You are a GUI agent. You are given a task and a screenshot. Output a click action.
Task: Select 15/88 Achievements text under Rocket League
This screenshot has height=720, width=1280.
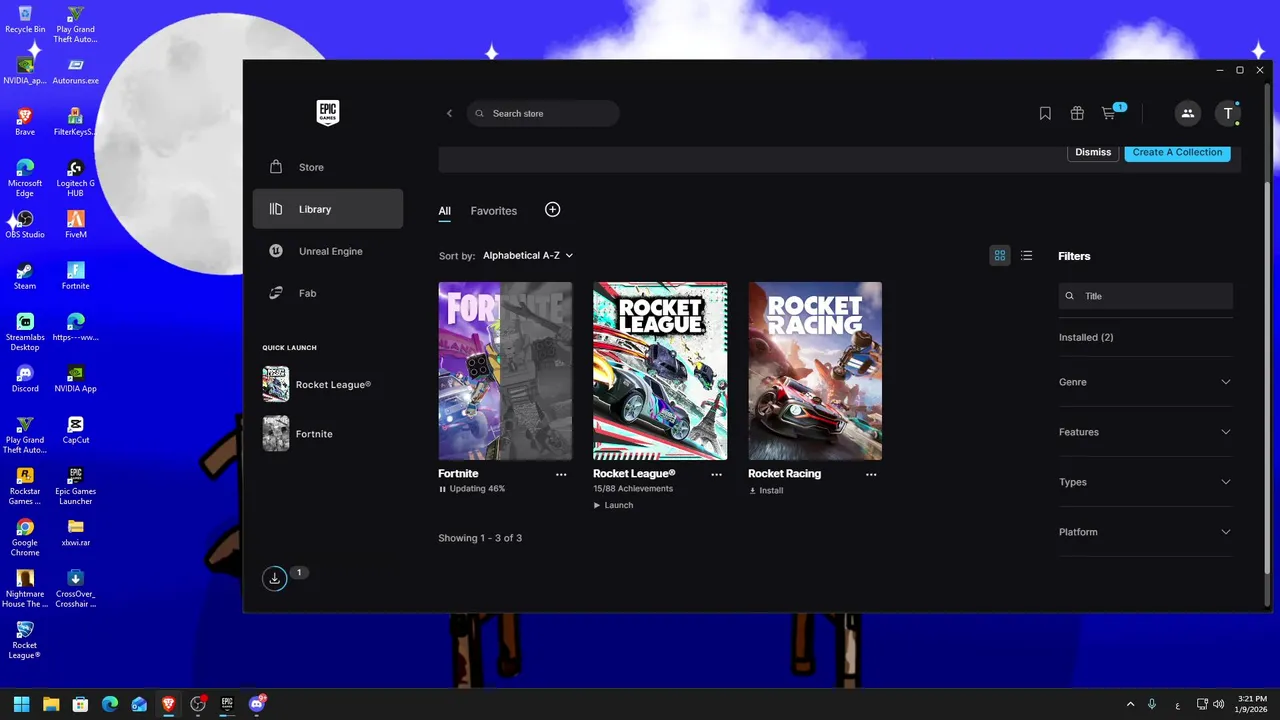633,489
